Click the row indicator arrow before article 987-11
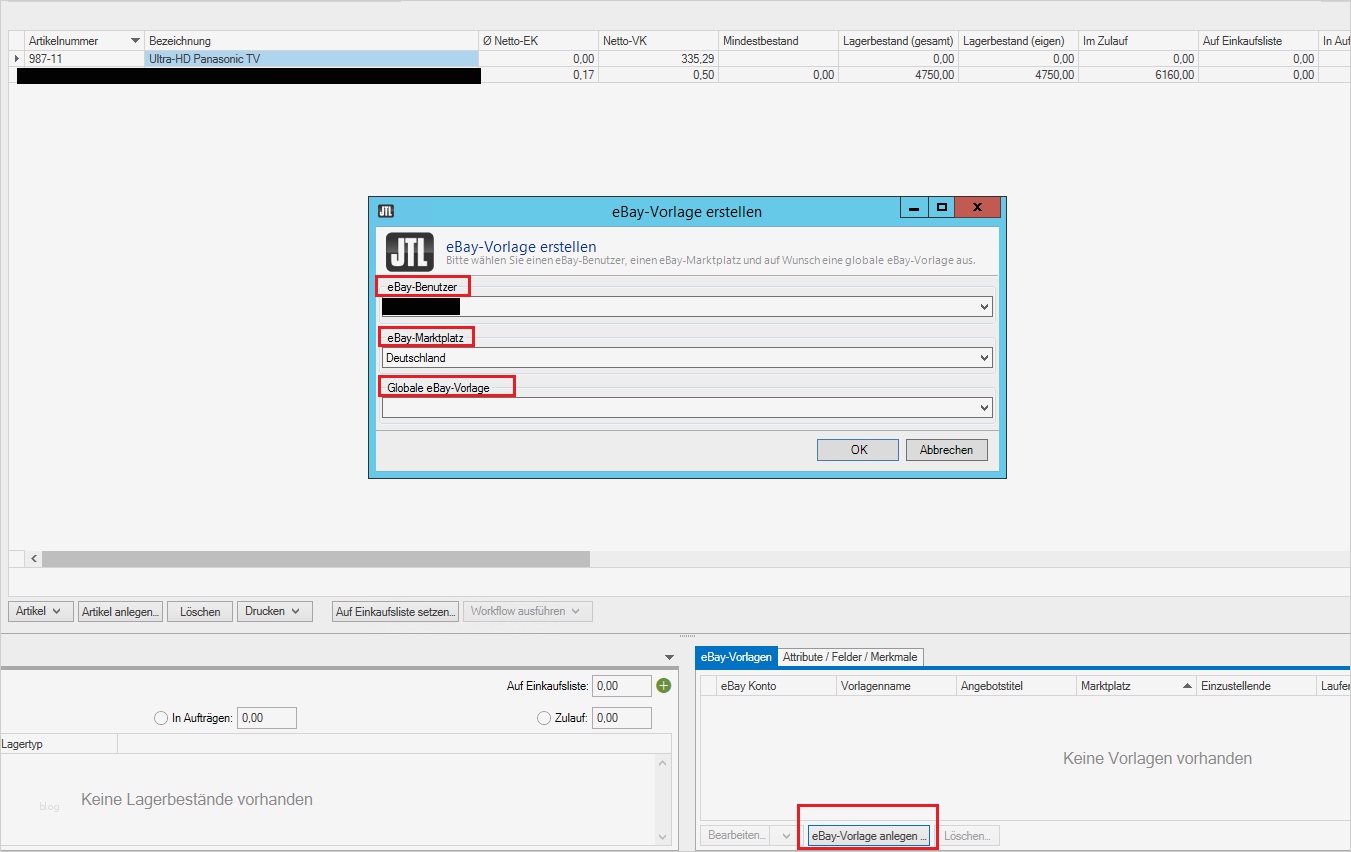 tap(17, 59)
